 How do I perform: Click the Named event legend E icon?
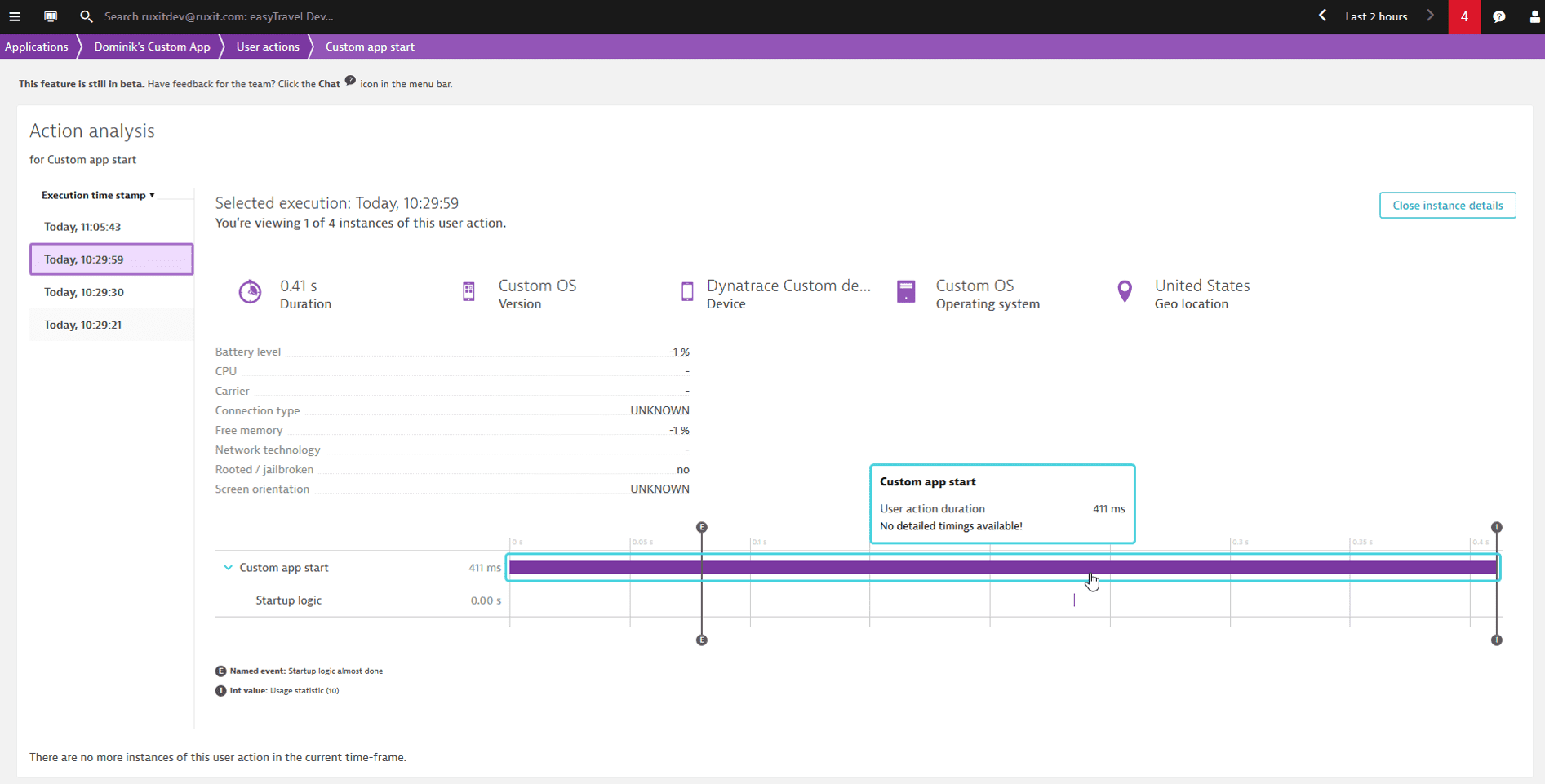click(x=220, y=671)
